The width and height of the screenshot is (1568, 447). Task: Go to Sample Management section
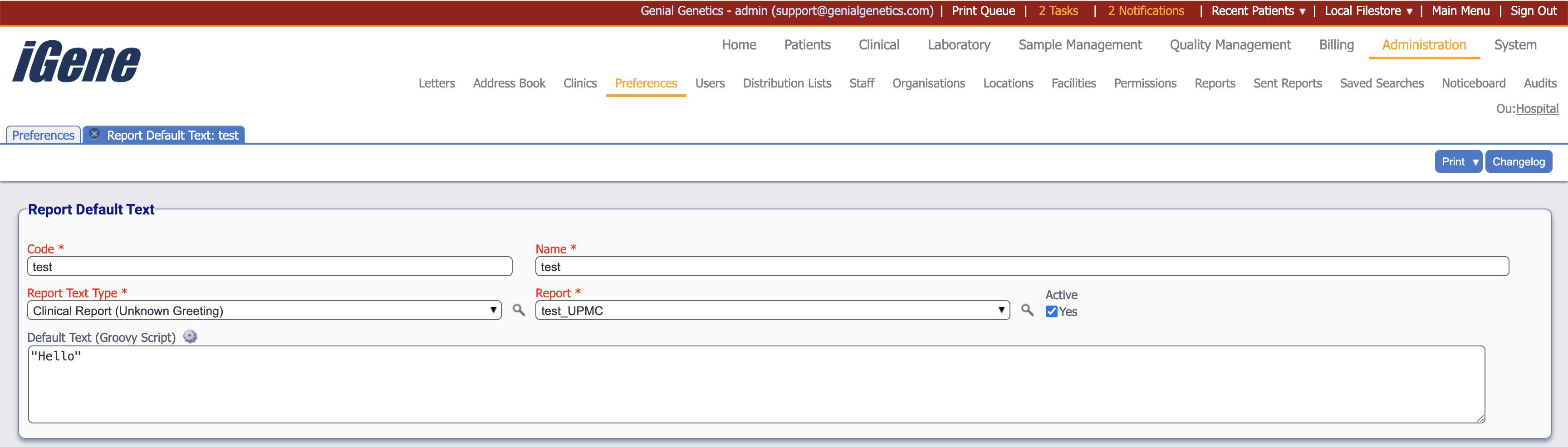1080,45
